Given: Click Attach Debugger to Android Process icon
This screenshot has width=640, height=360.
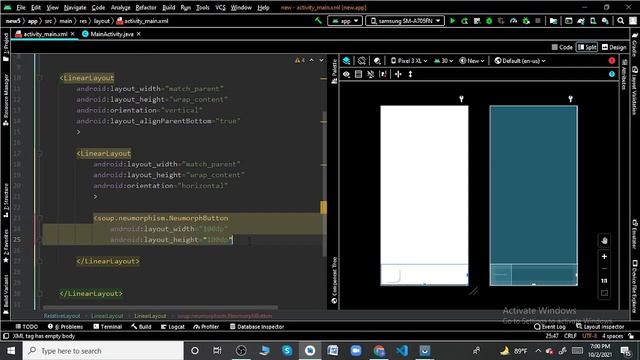Looking at the screenshot, I should [526, 21].
